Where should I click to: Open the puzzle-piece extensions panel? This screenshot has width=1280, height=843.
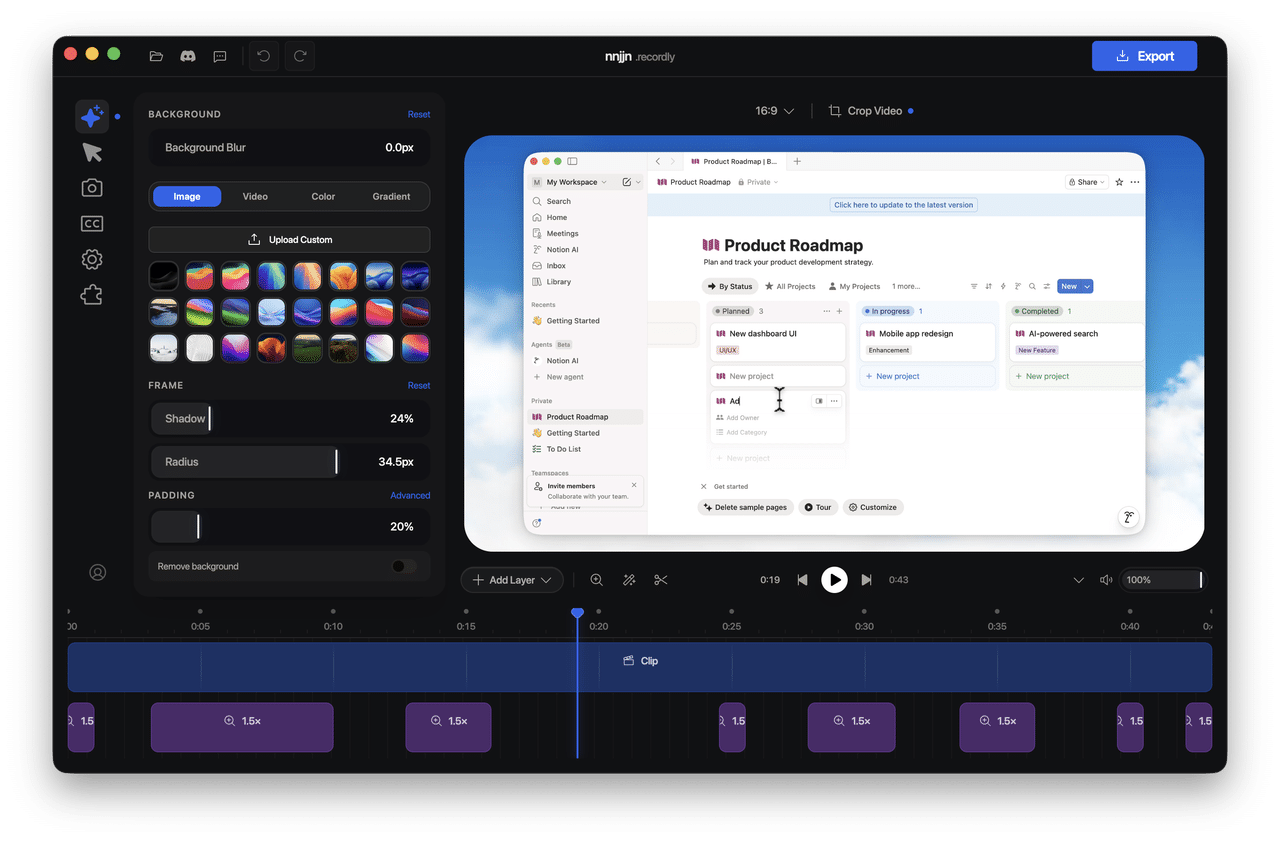pos(92,295)
